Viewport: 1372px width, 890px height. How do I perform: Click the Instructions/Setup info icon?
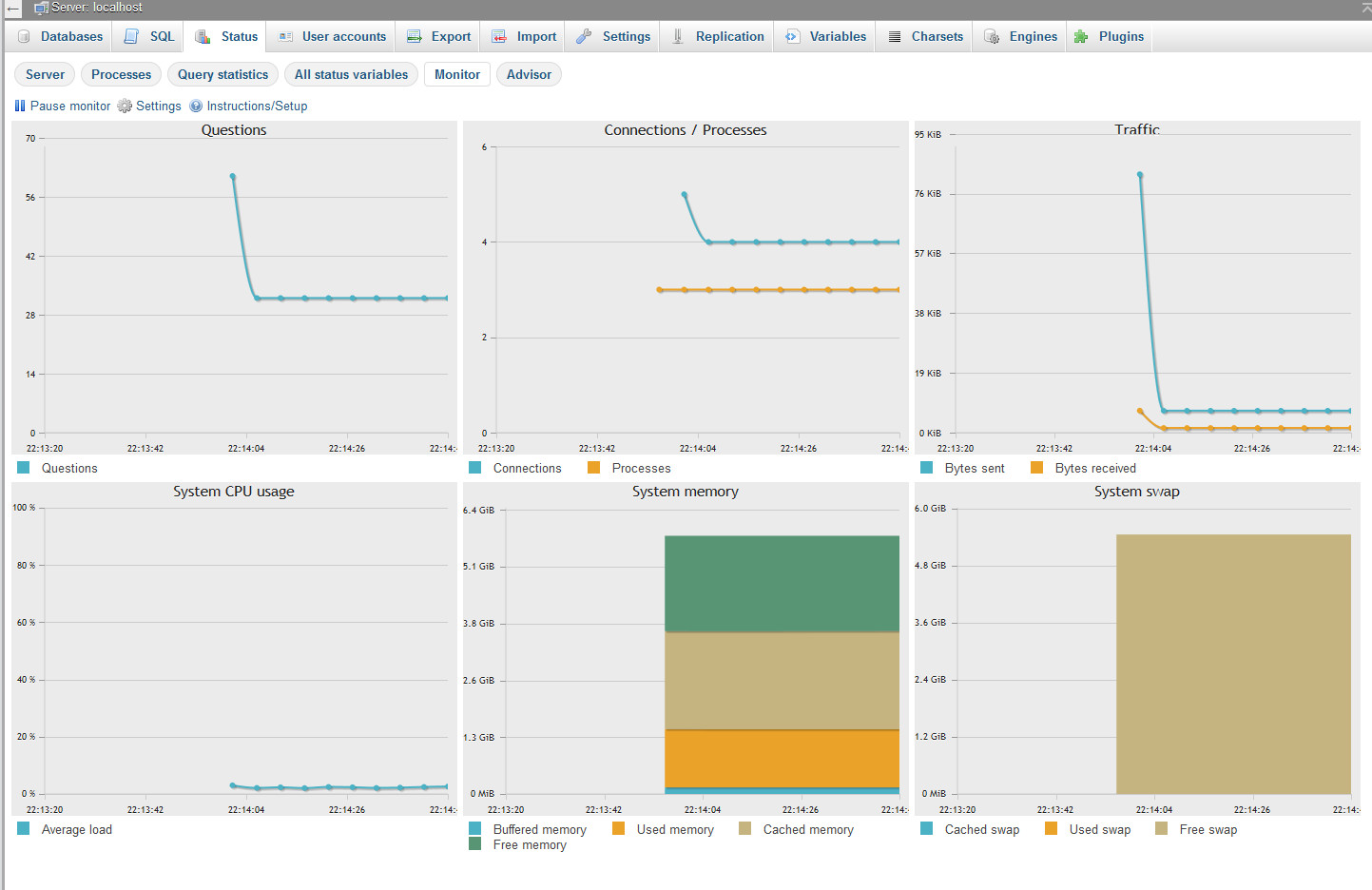coord(196,106)
